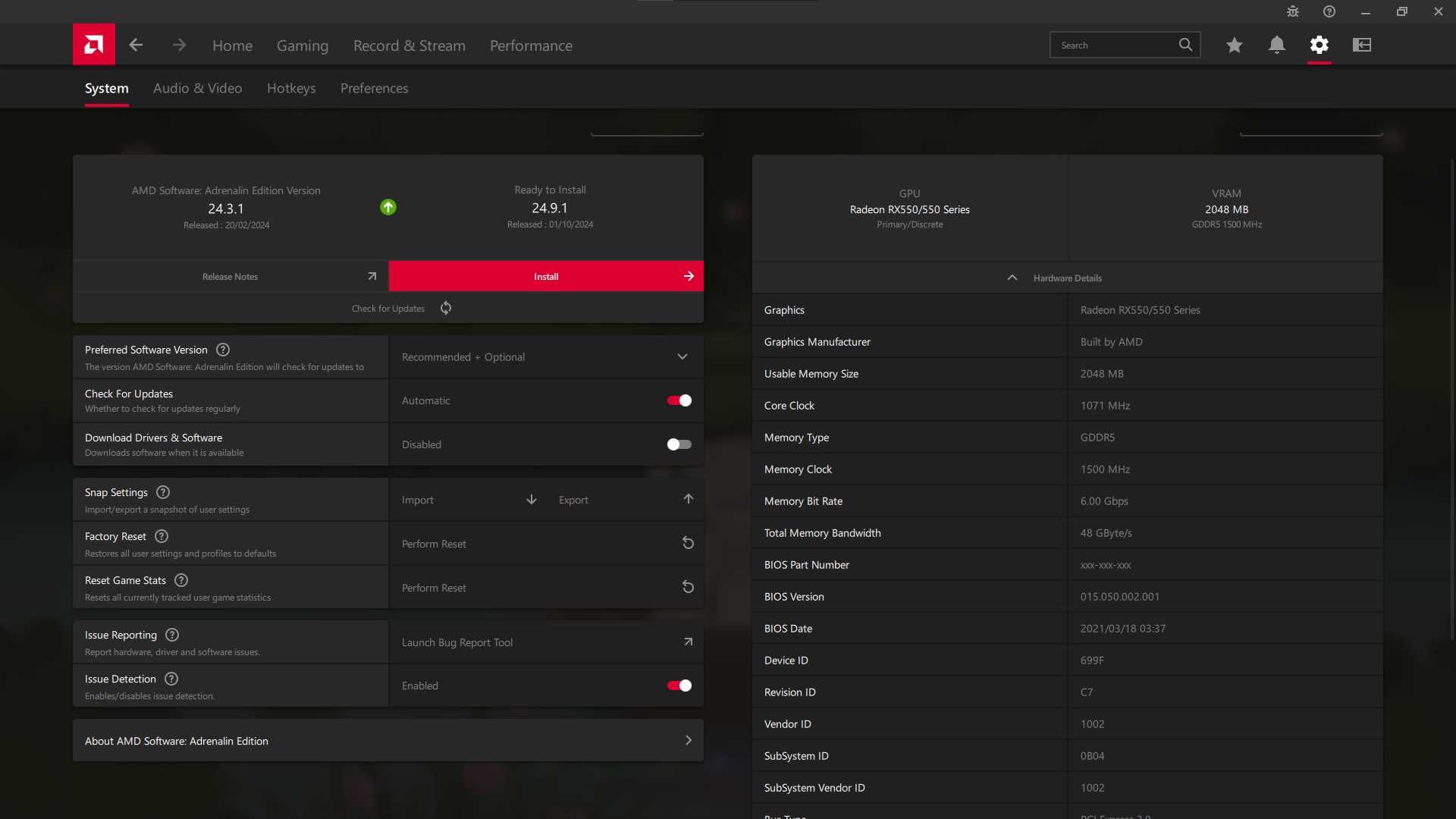Open notifications bell icon
The height and width of the screenshot is (819, 1456).
tap(1277, 45)
